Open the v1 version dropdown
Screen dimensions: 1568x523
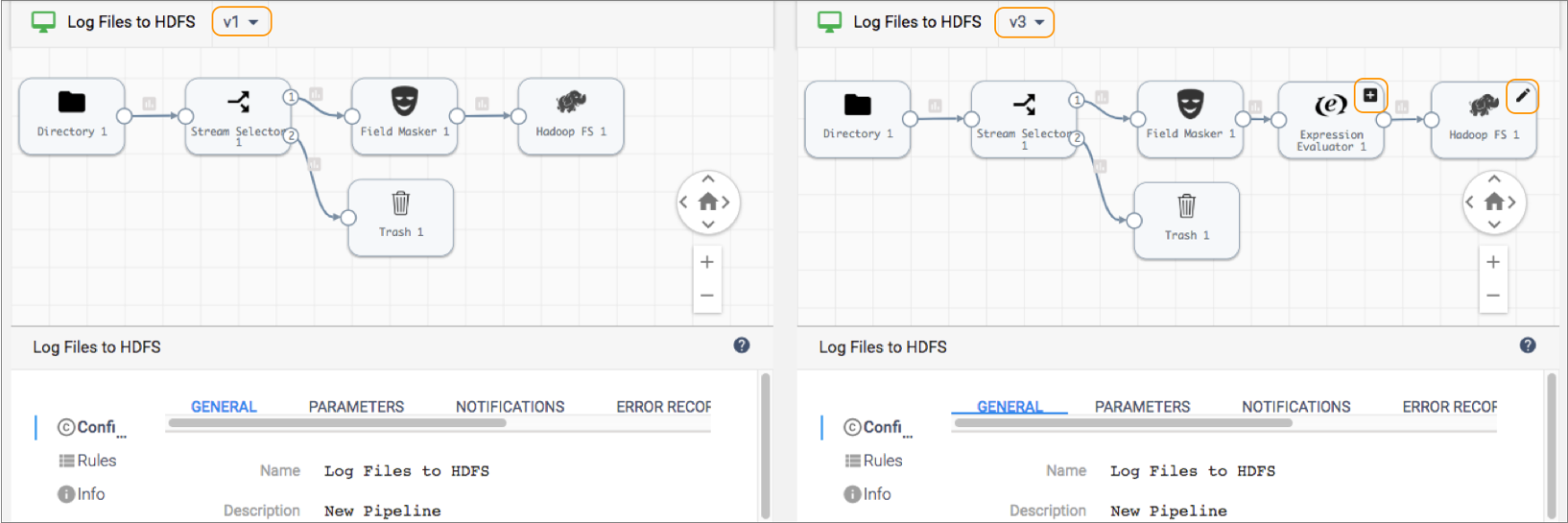242,22
